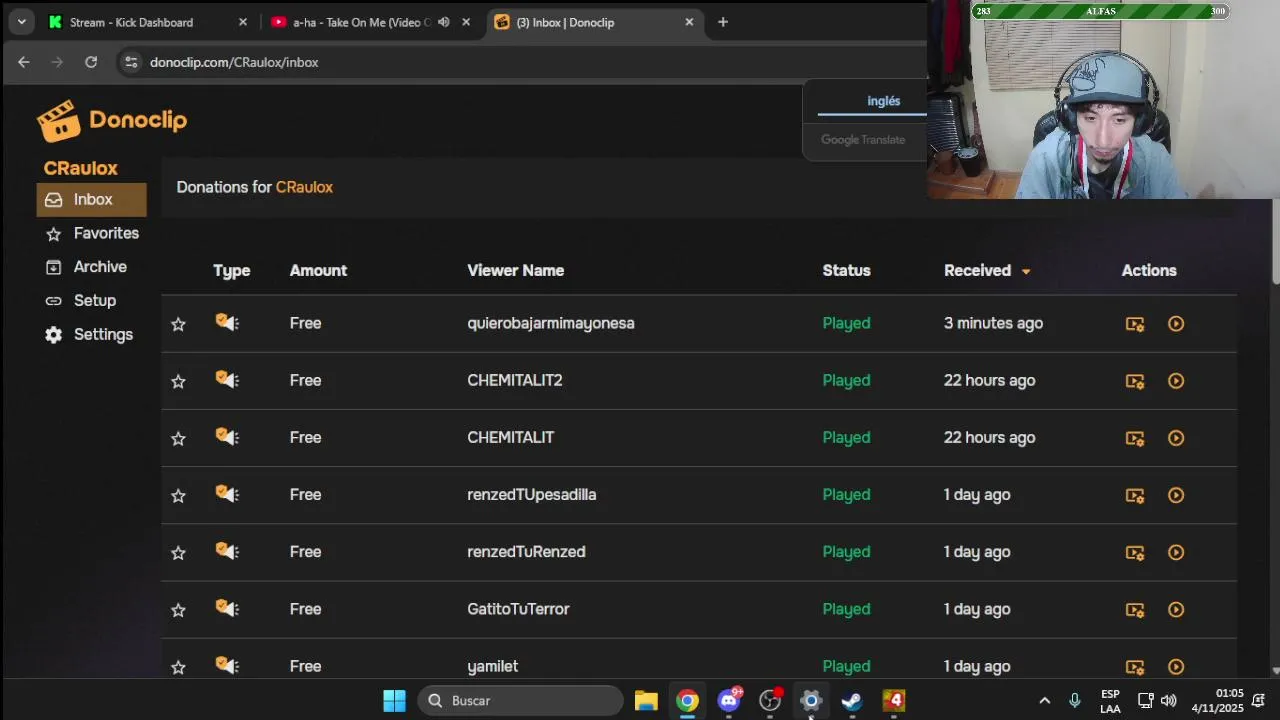
Task: Open archive action for renzedTuRenzed row
Action: 1135,552
